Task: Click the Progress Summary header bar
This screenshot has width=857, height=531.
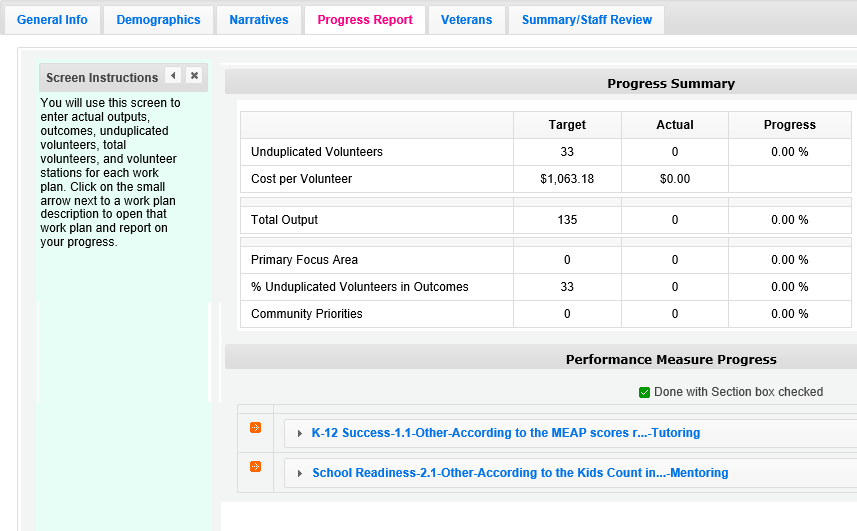Action: (670, 83)
